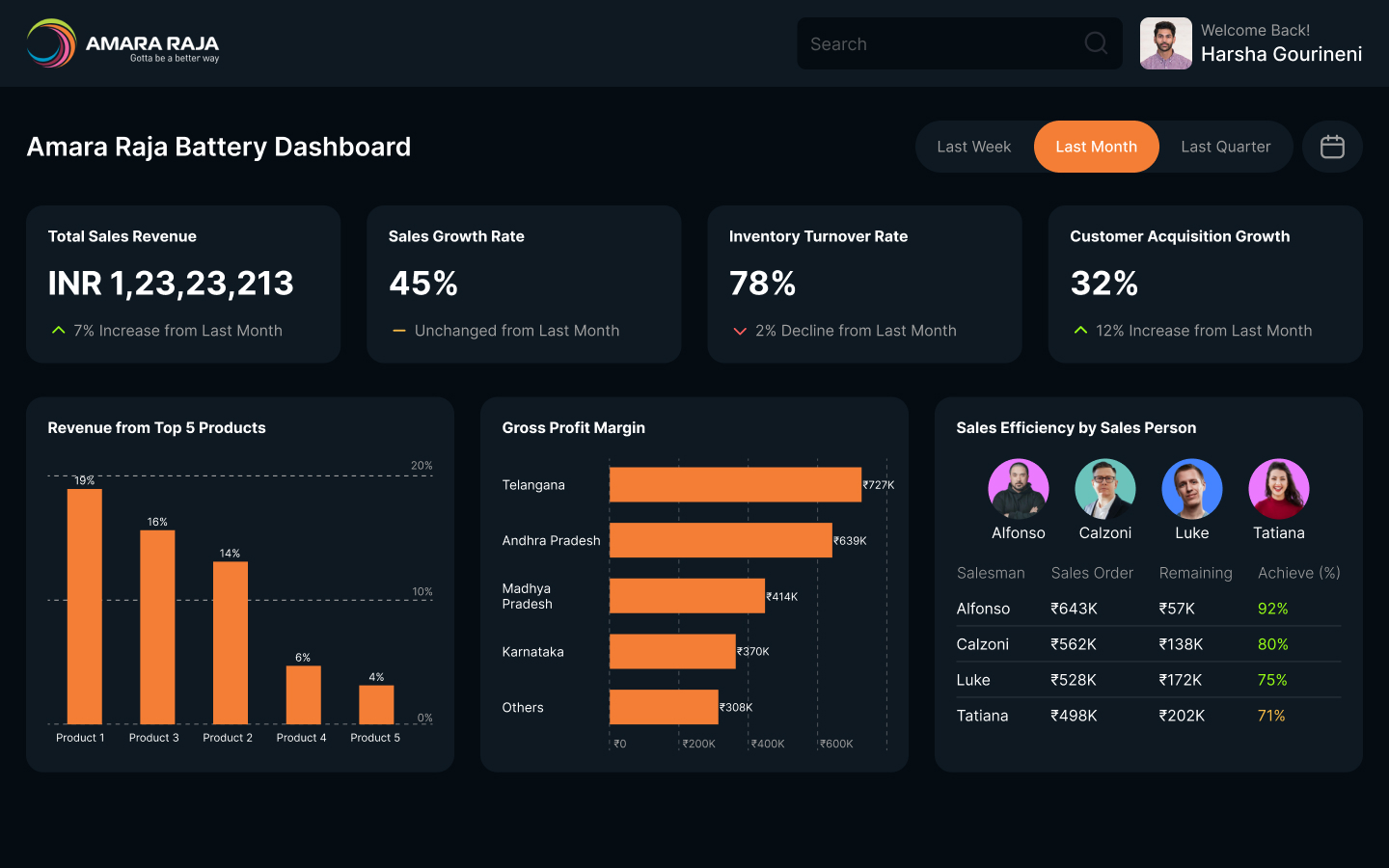Click the ₹202K remaining value
1389x868 pixels.
[x=1182, y=716]
